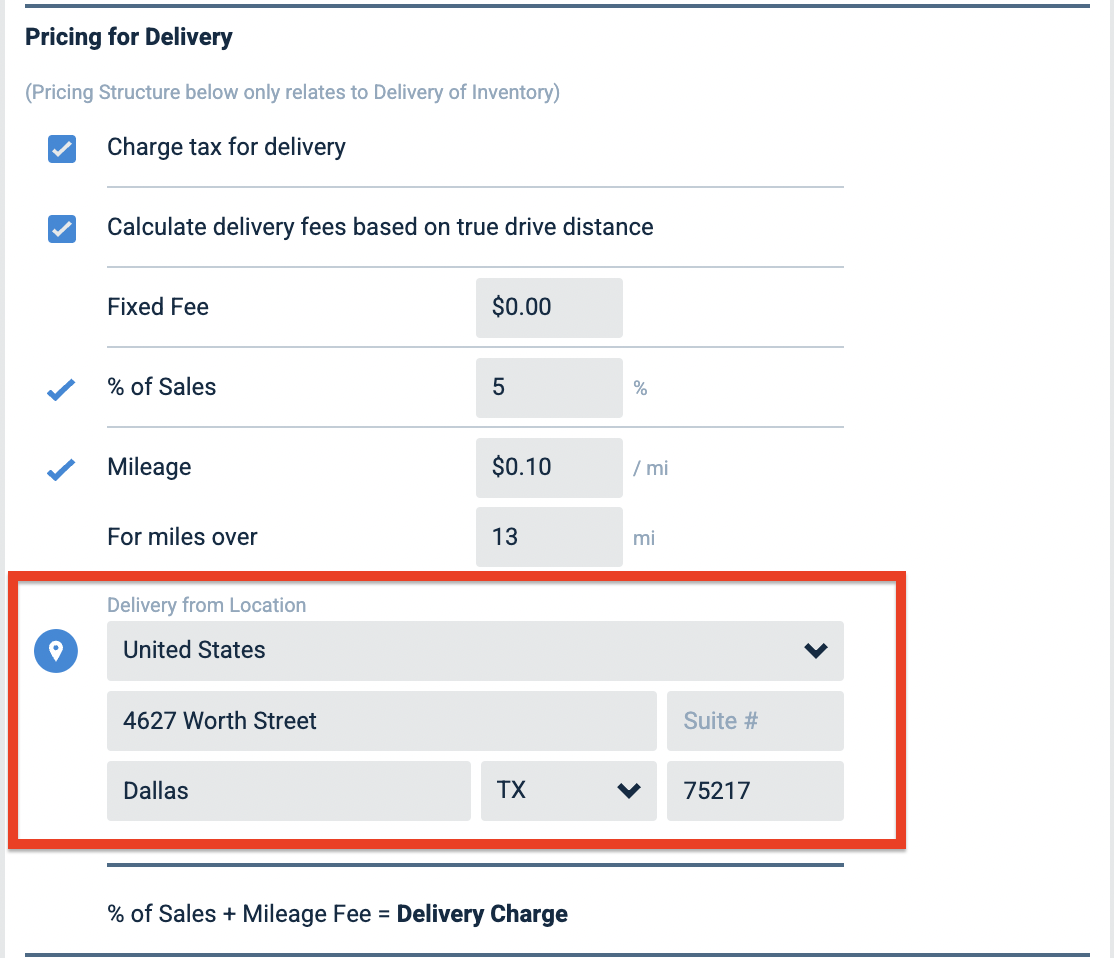1114x958 pixels.
Task: Click the city field containing Dallas
Action: coord(288,791)
